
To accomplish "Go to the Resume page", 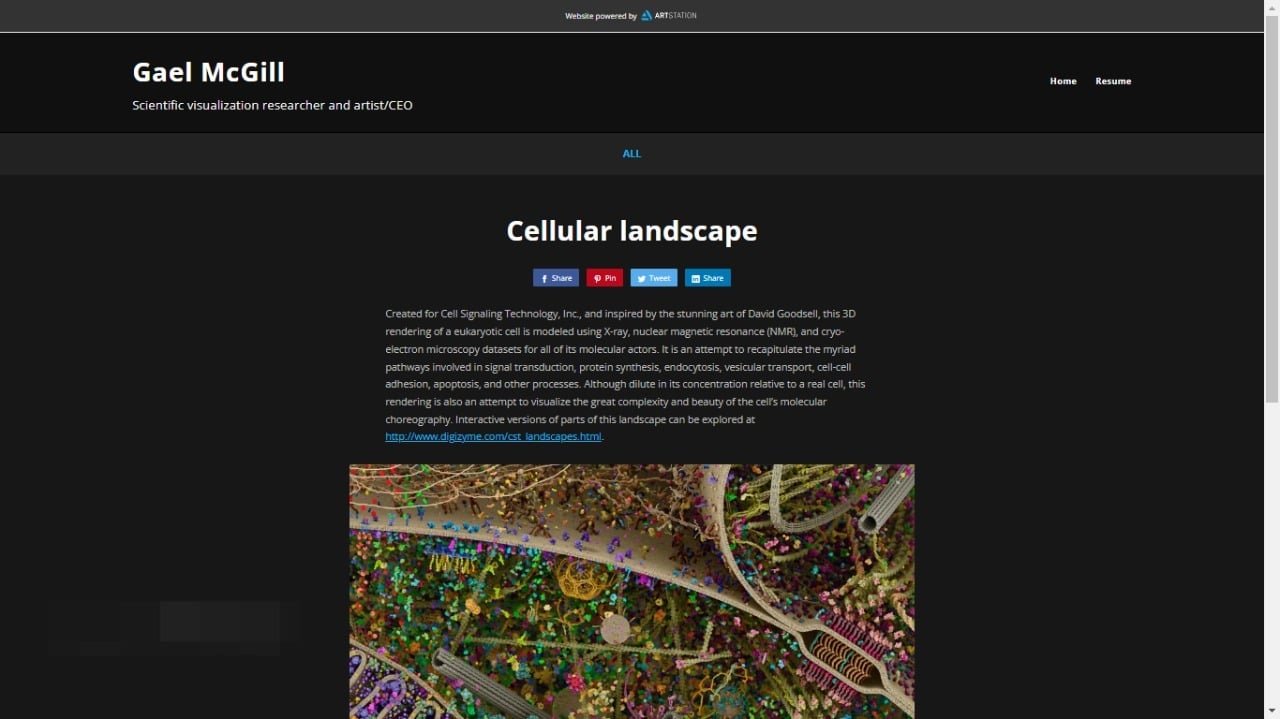I will [1113, 81].
